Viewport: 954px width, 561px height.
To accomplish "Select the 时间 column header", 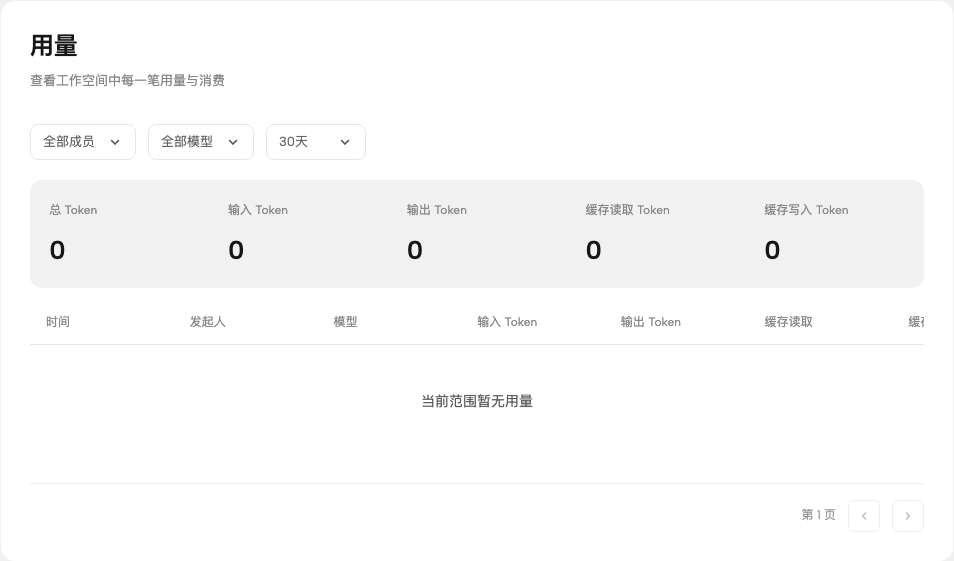I will 58,322.
